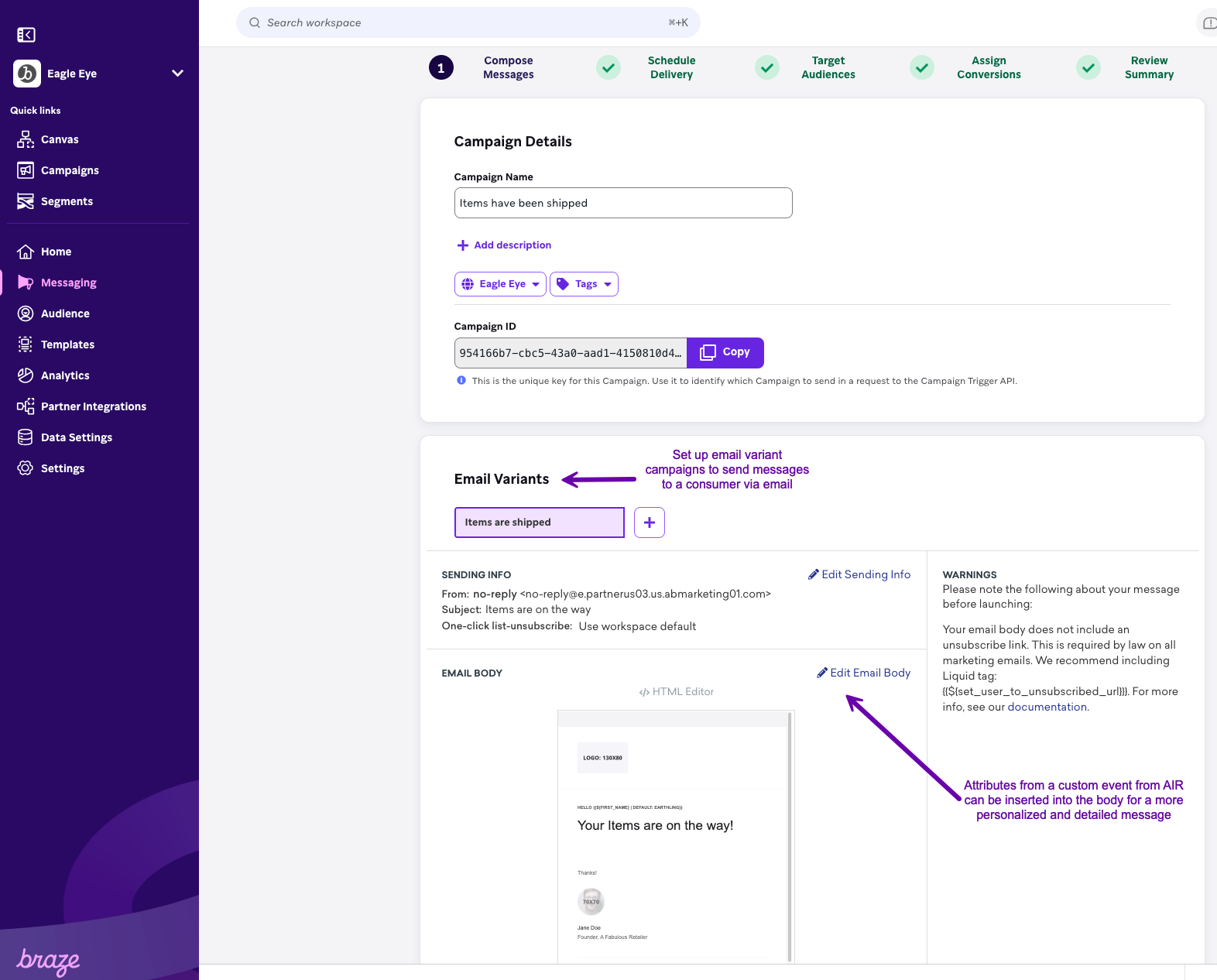Focus the Search workspace field
Viewport: 1217px width, 980px height.
point(468,22)
